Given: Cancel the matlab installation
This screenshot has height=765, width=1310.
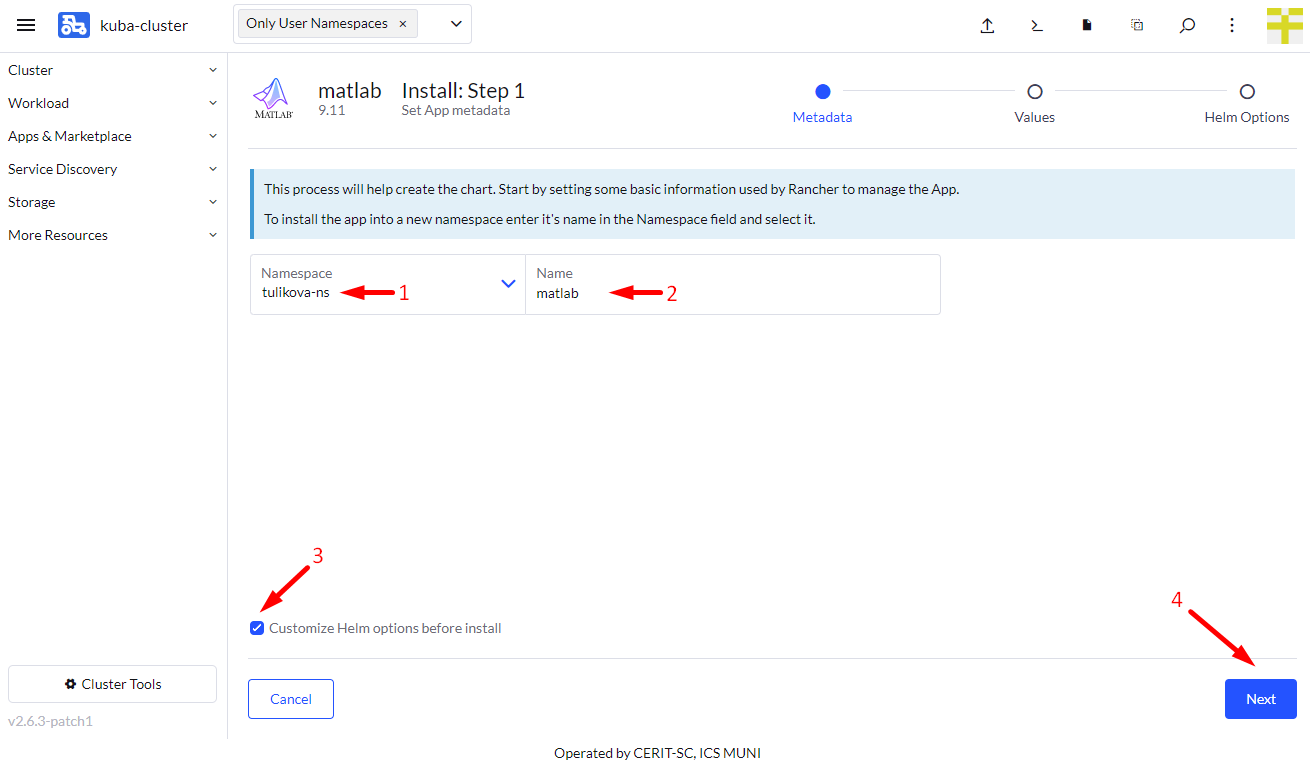Looking at the screenshot, I should (x=290, y=699).
